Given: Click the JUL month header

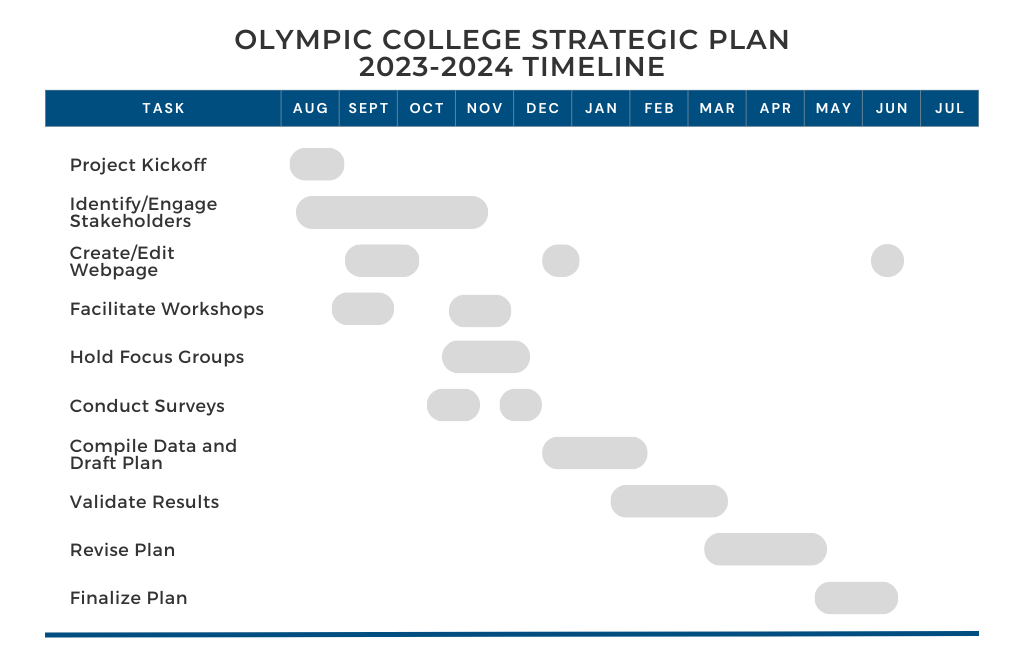Looking at the screenshot, I should coord(949,108).
